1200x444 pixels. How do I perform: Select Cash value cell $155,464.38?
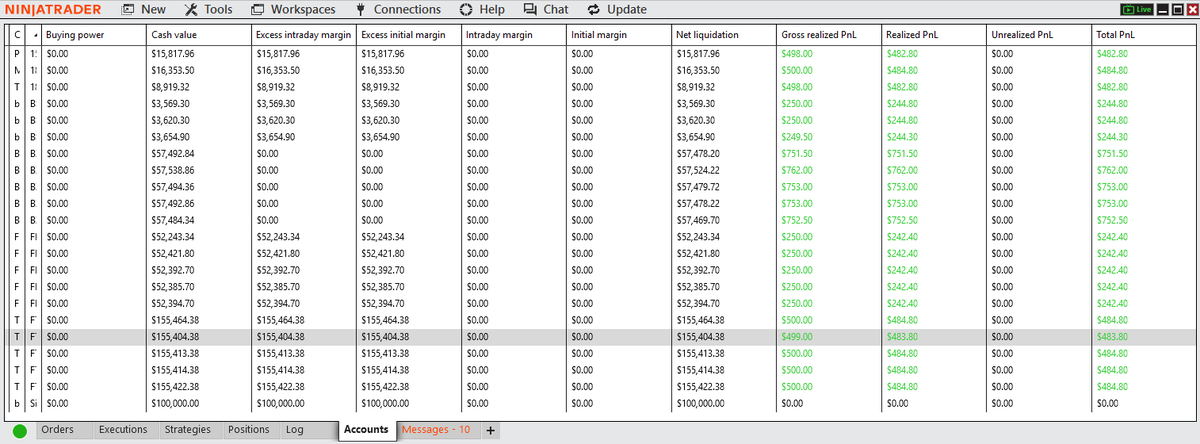[x=198, y=320]
